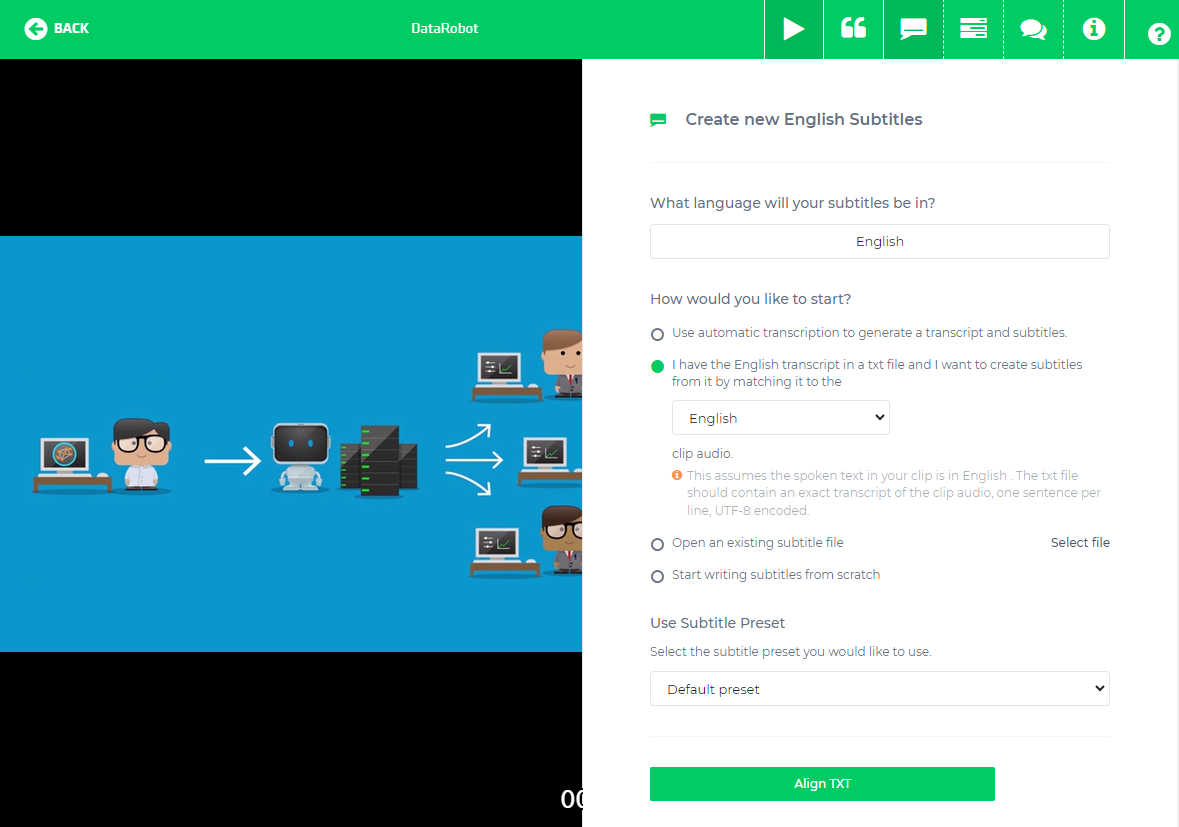Click the subtitle language field showing English
This screenshot has height=827, width=1179.
[x=879, y=241]
